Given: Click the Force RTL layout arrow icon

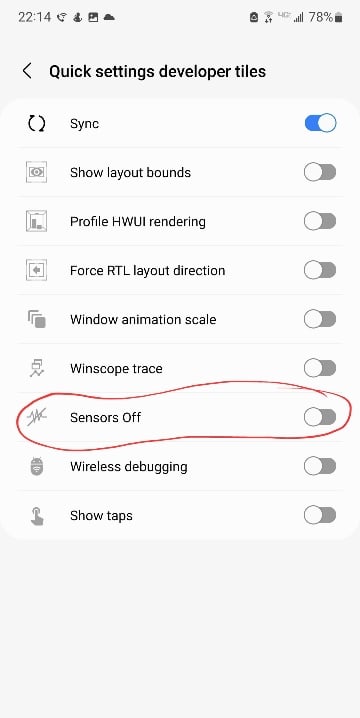Looking at the screenshot, I should 36,270.
